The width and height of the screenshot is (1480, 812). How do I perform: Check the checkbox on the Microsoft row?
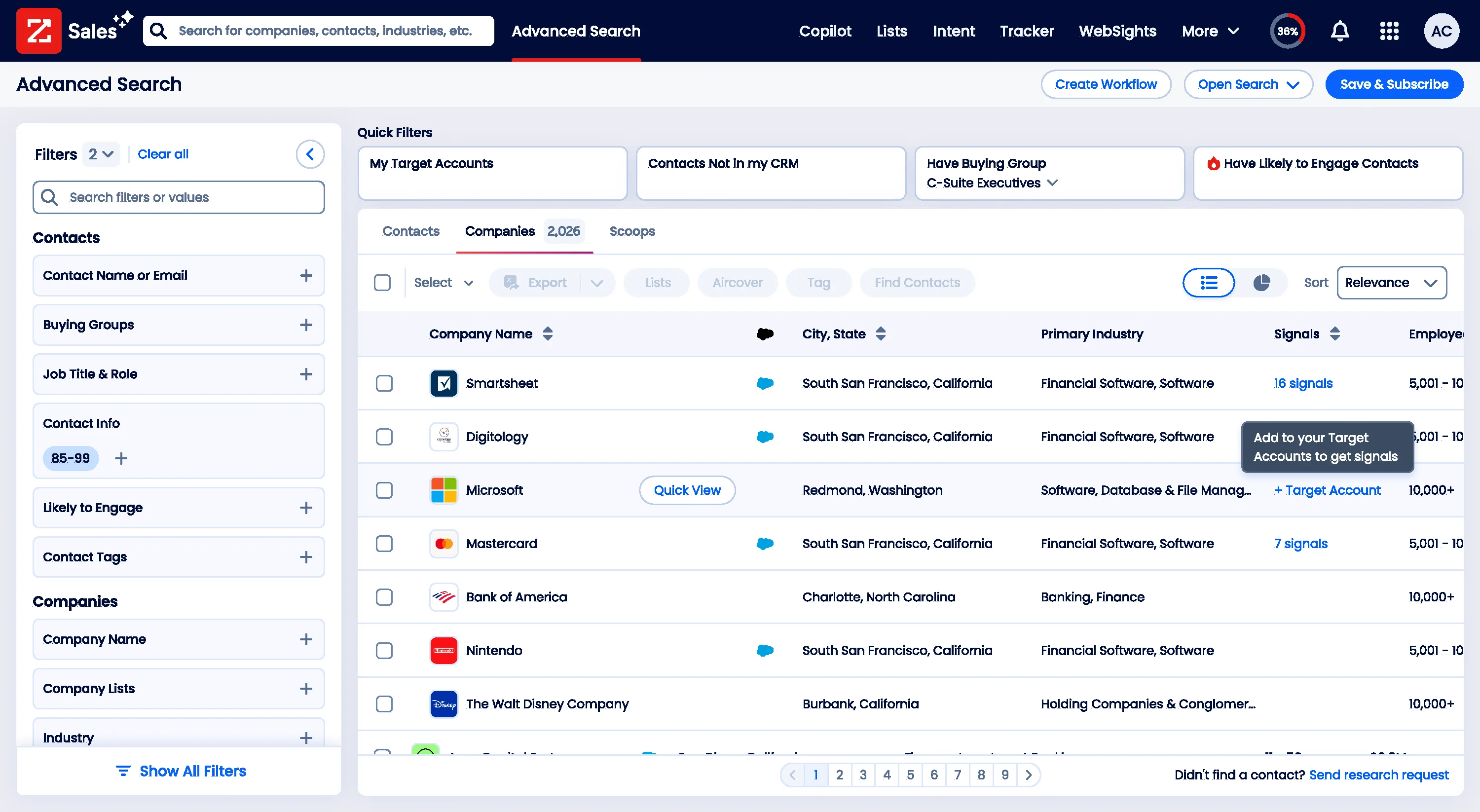384,490
